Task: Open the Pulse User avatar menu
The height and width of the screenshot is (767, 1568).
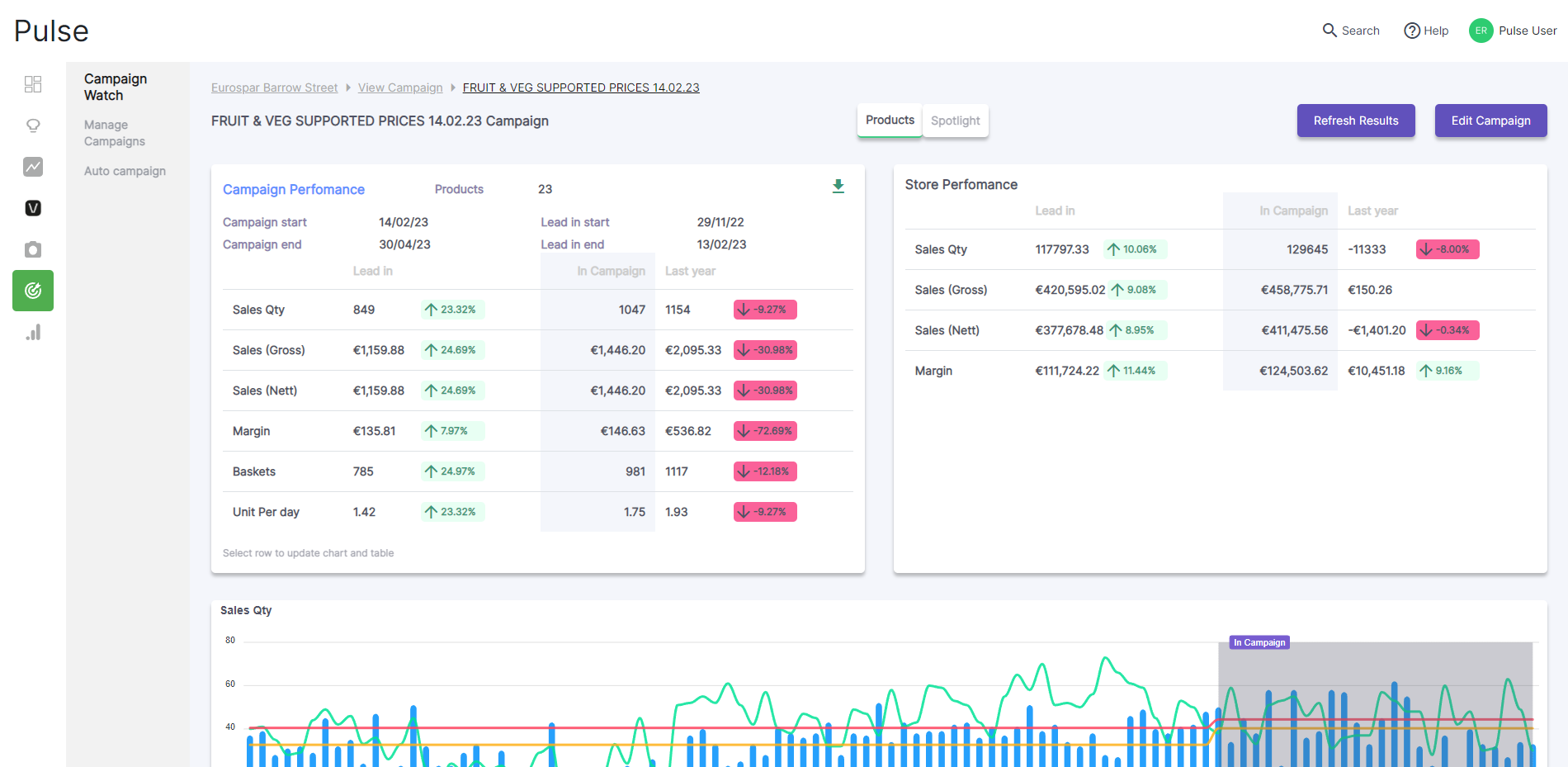Action: click(1481, 31)
